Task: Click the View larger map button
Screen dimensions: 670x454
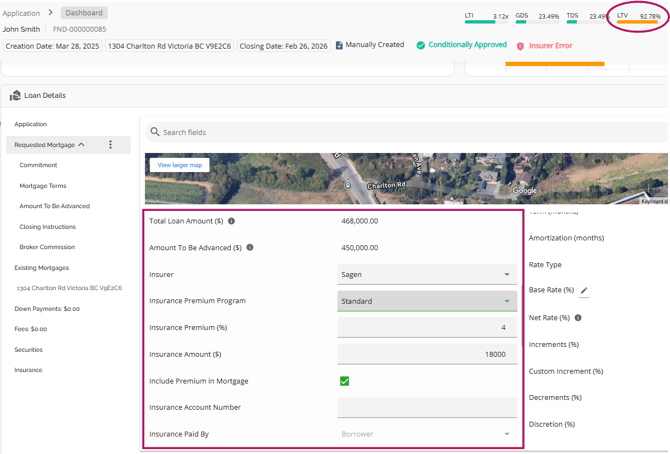Action: click(180, 165)
